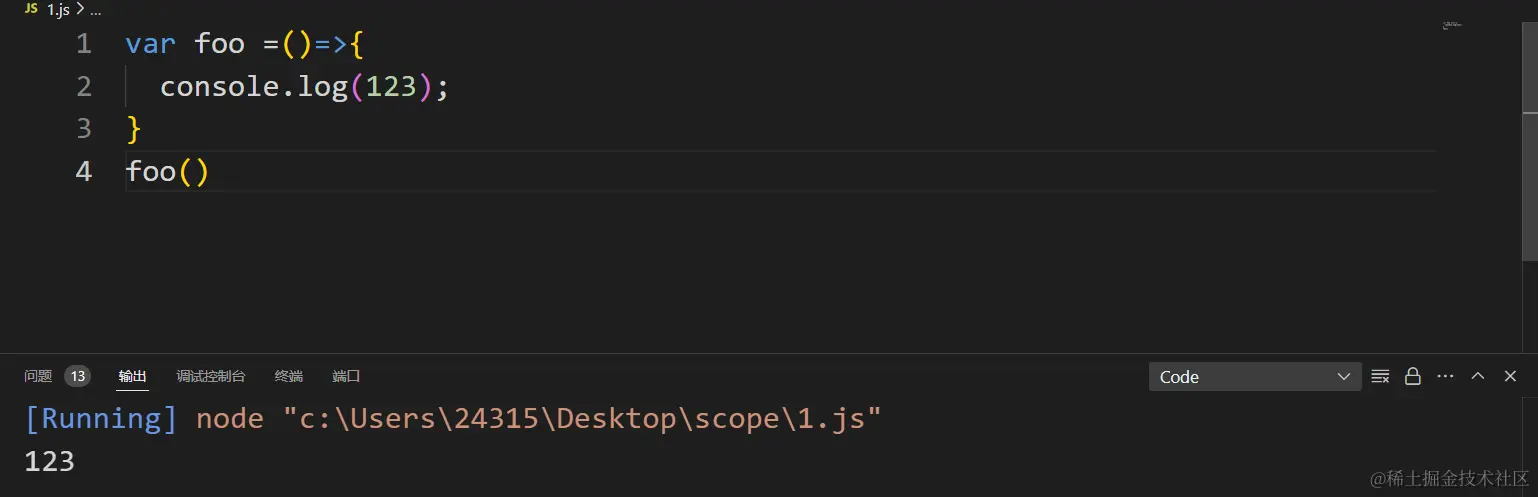Open the 端口 tab
Screen dimensions: 1538x497
tap(346, 377)
